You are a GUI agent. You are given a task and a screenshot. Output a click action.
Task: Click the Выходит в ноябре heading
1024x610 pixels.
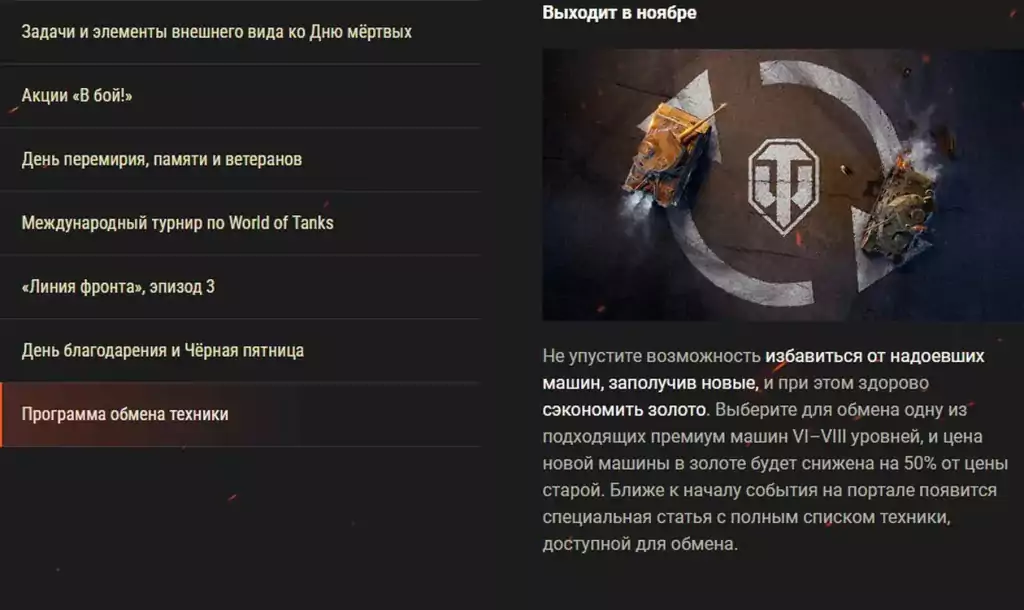[619, 12]
